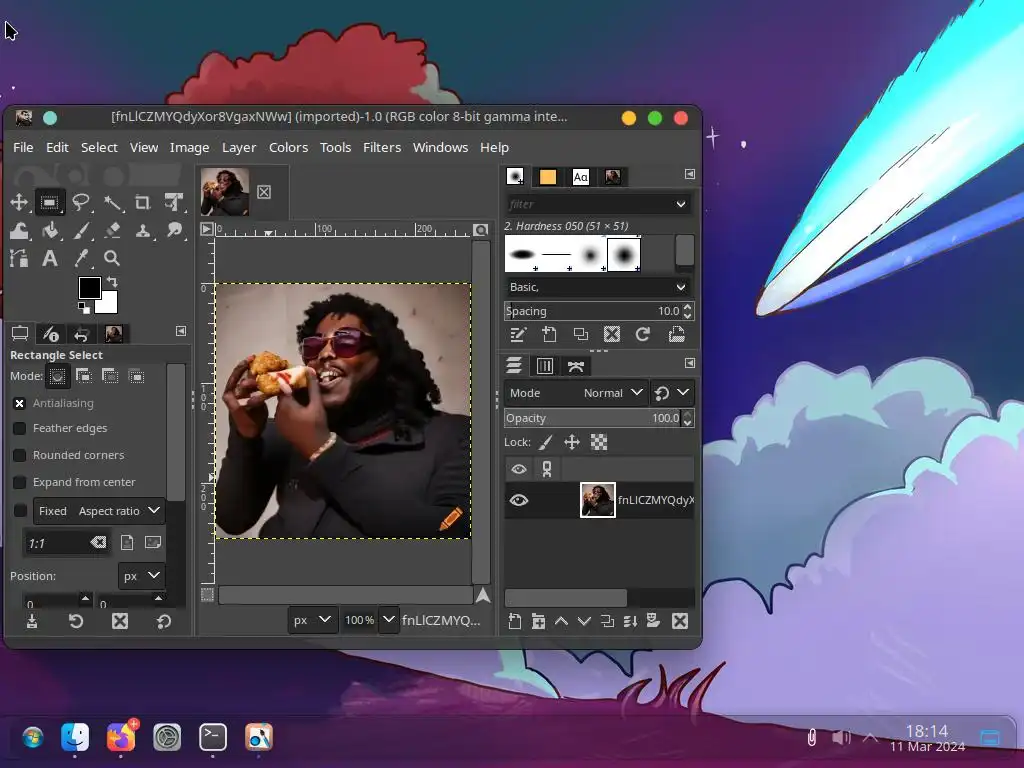Open the File menu
This screenshot has height=768, width=1024.
[23, 148]
